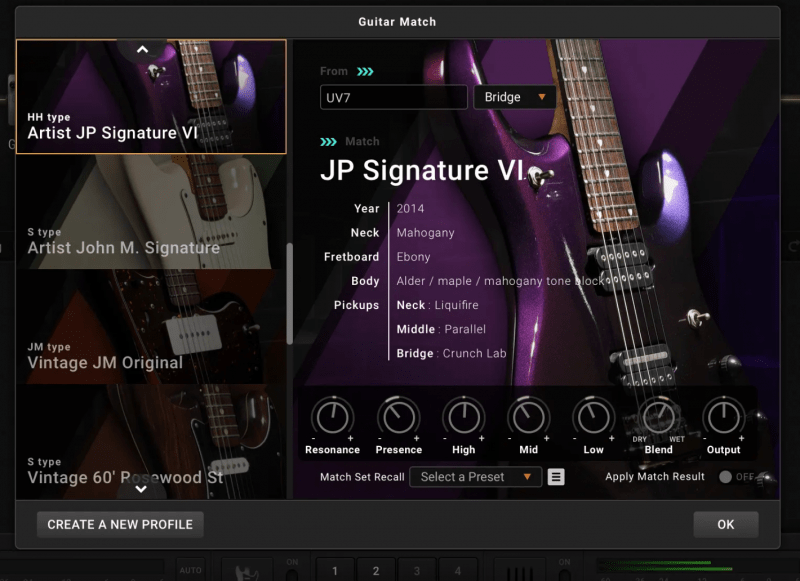Click the Dry/Wet Blend knob
The image size is (800, 581).
pos(659,417)
